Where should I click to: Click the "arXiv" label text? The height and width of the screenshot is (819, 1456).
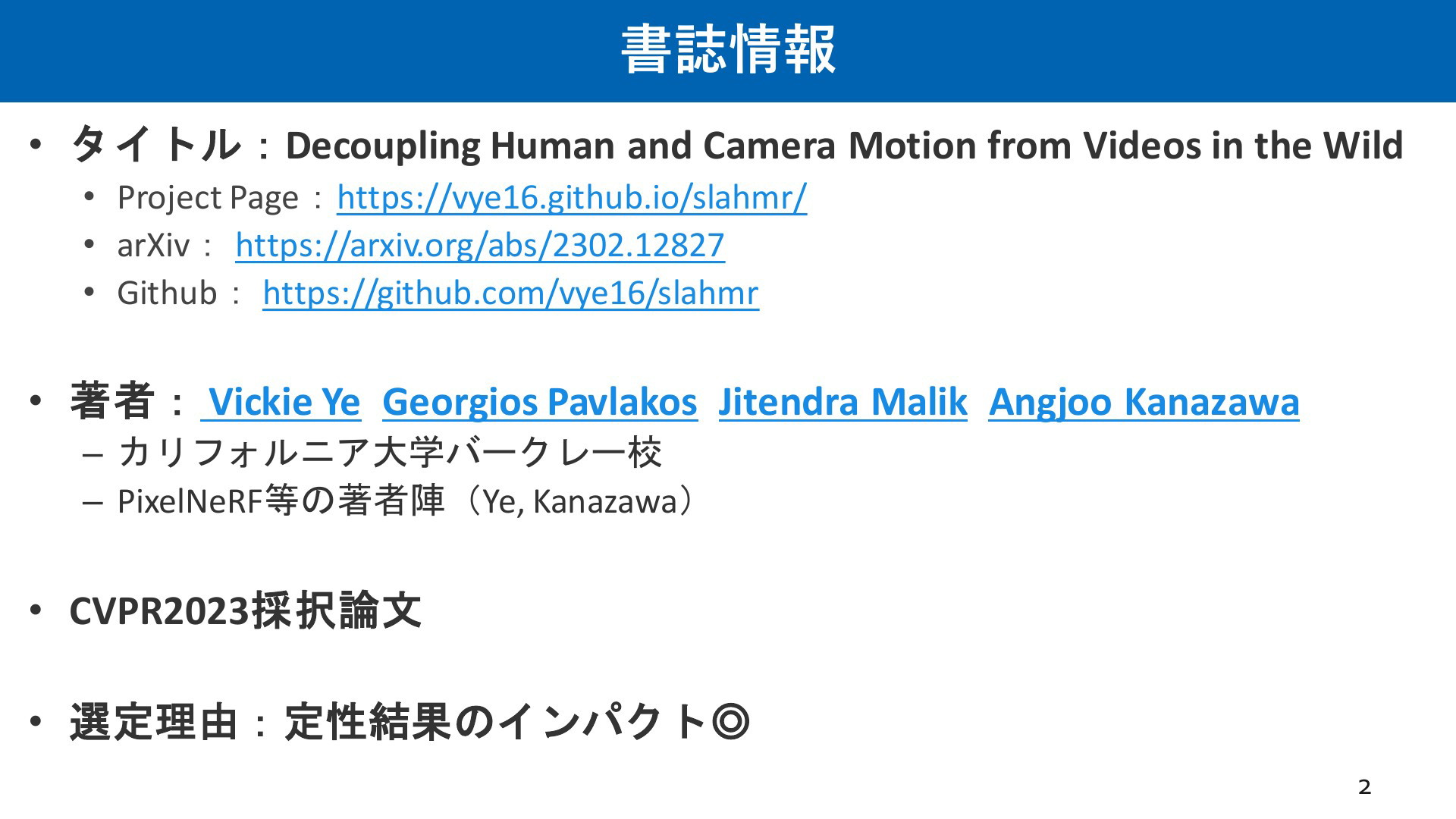pyautogui.click(x=153, y=246)
